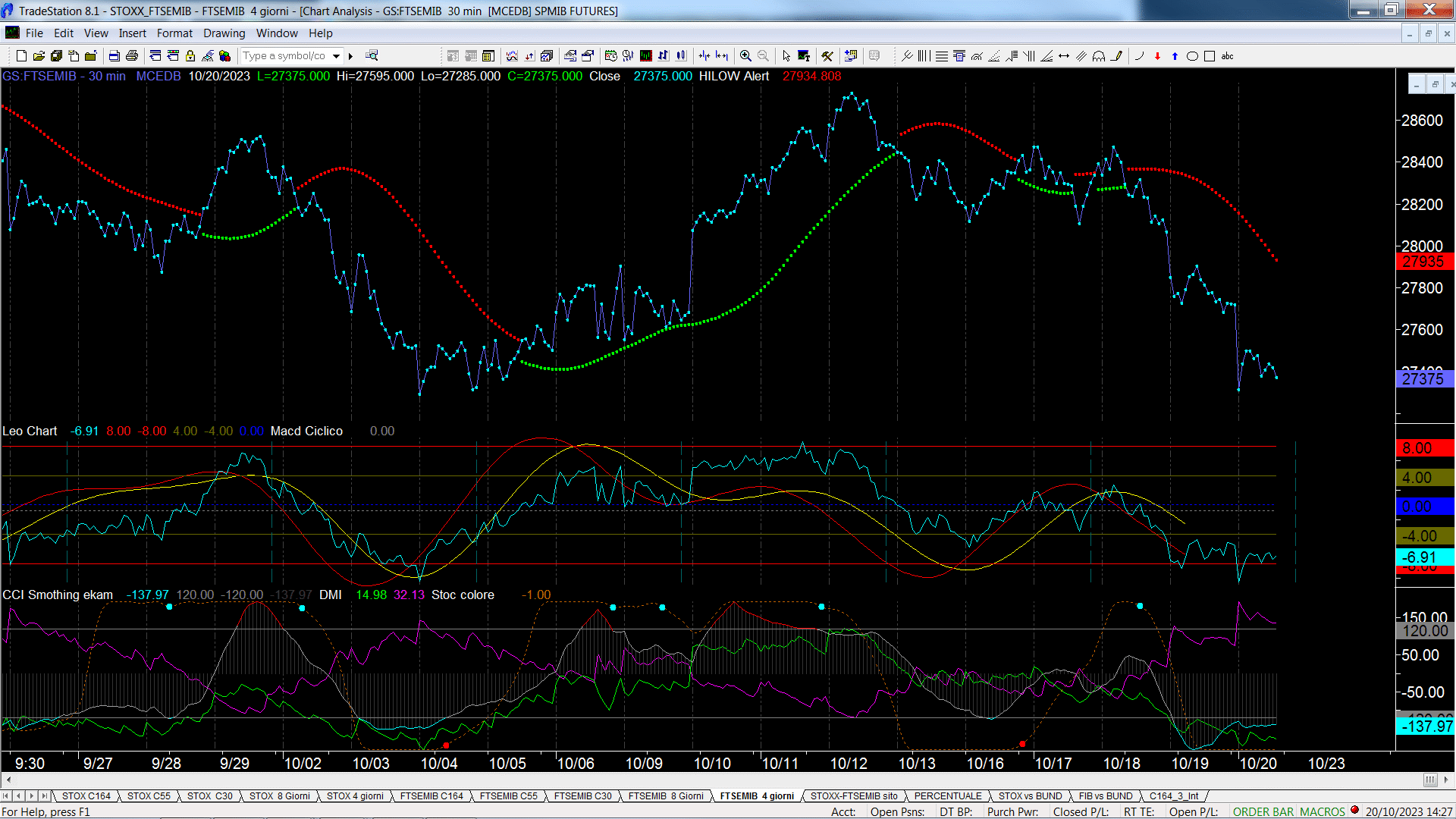The height and width of the screenshot is (819, 1456).
Task: Switch to the C164_3_Int tab
Action: coord(1174,796)
